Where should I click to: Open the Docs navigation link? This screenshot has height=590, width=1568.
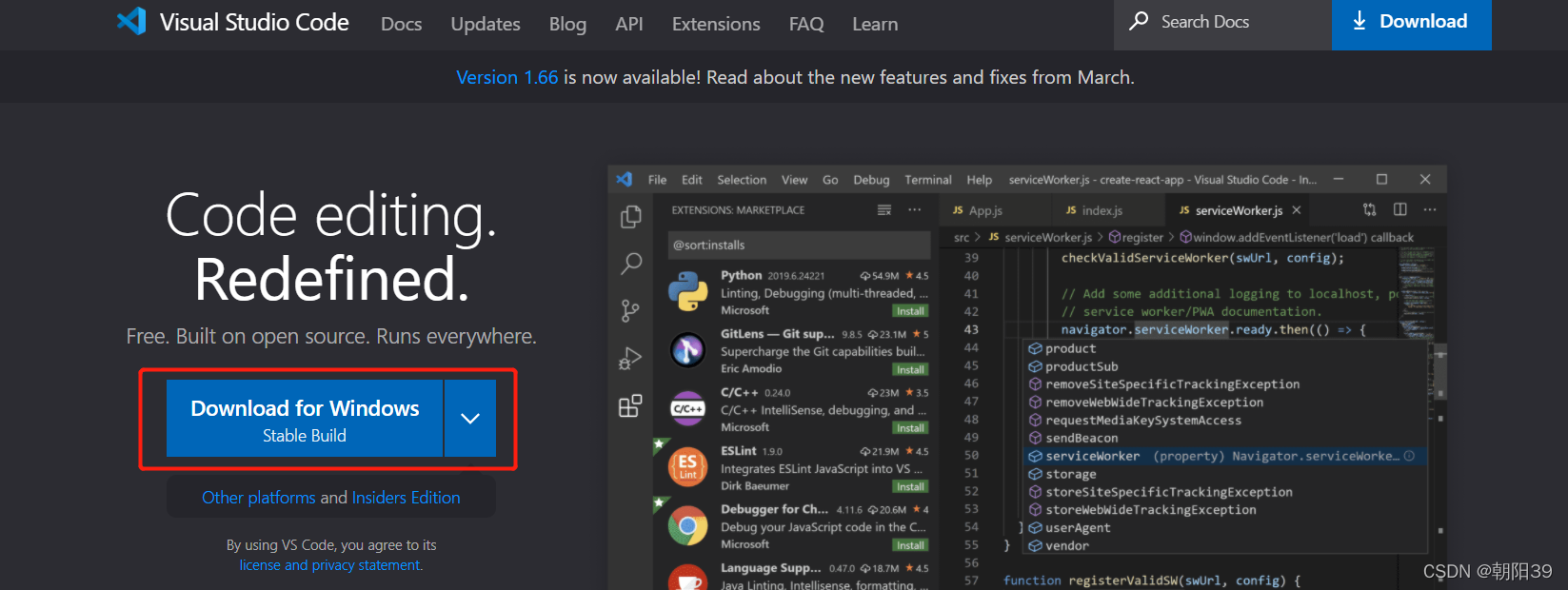coord(401,24)
